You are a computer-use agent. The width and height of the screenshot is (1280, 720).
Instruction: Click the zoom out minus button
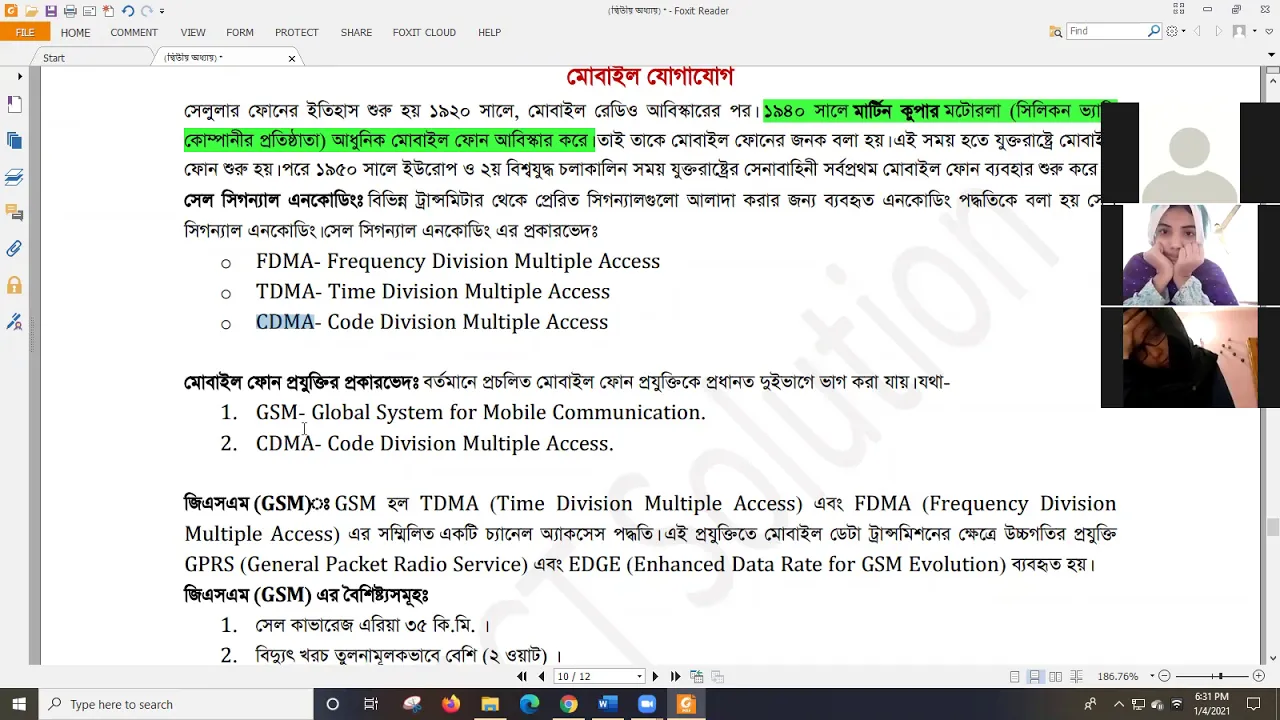(1164, 677)
